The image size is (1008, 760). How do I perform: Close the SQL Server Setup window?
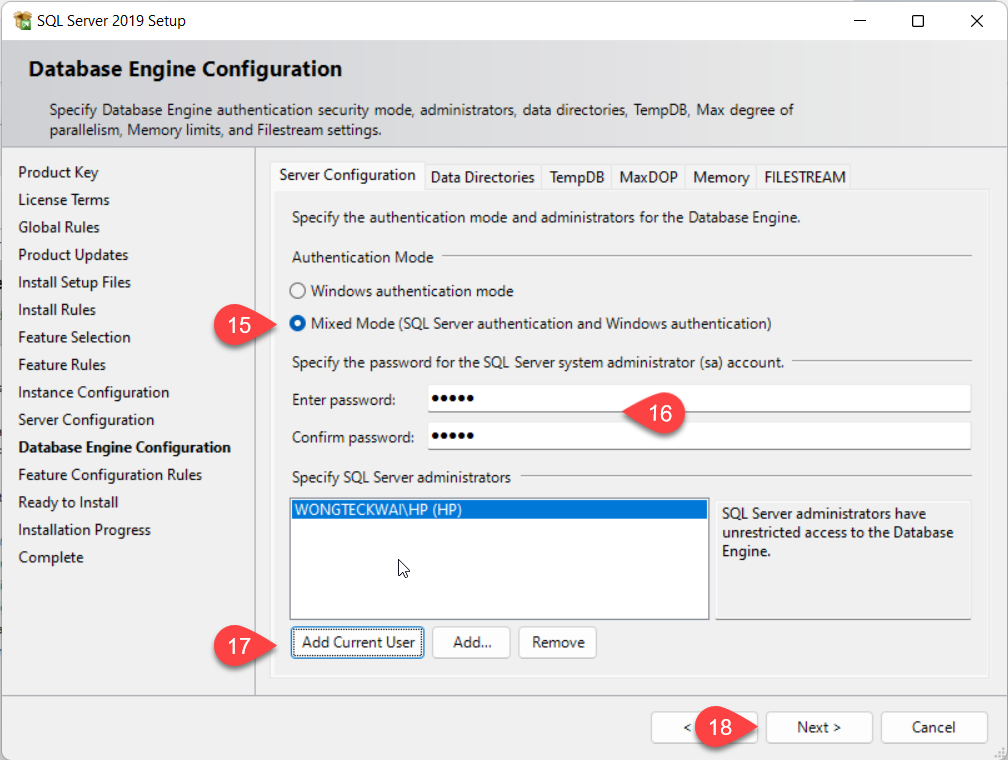coord(976,21)
